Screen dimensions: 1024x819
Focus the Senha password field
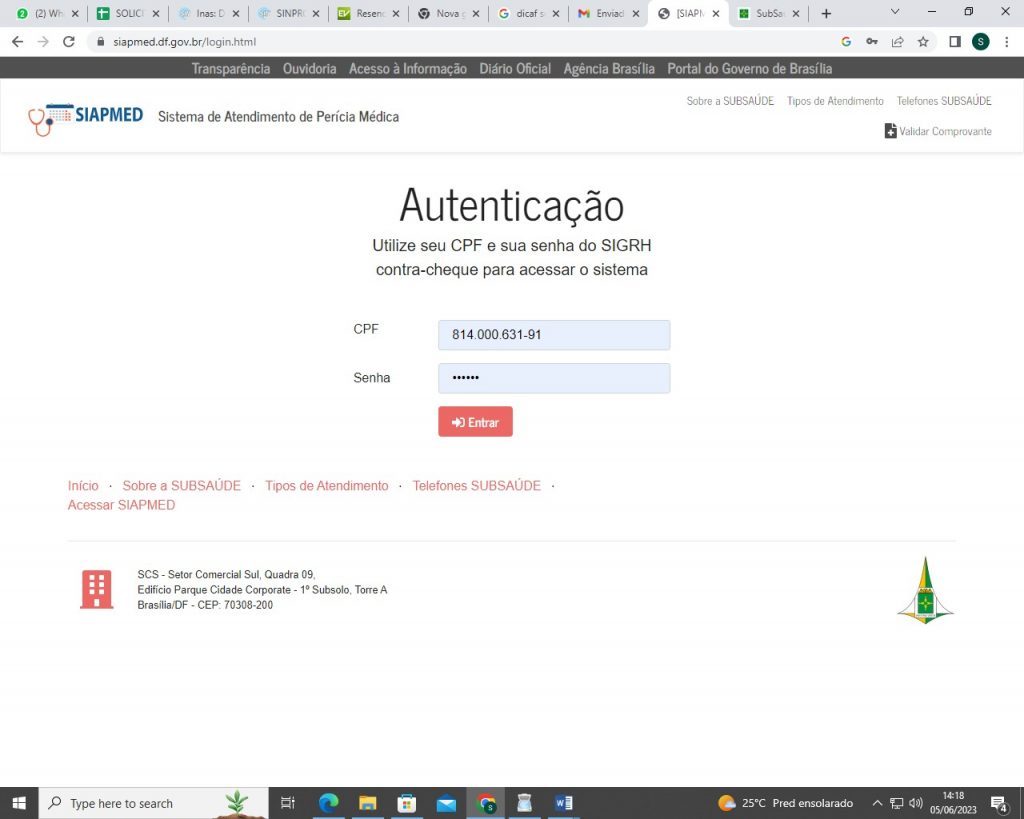tap(553, 378)
